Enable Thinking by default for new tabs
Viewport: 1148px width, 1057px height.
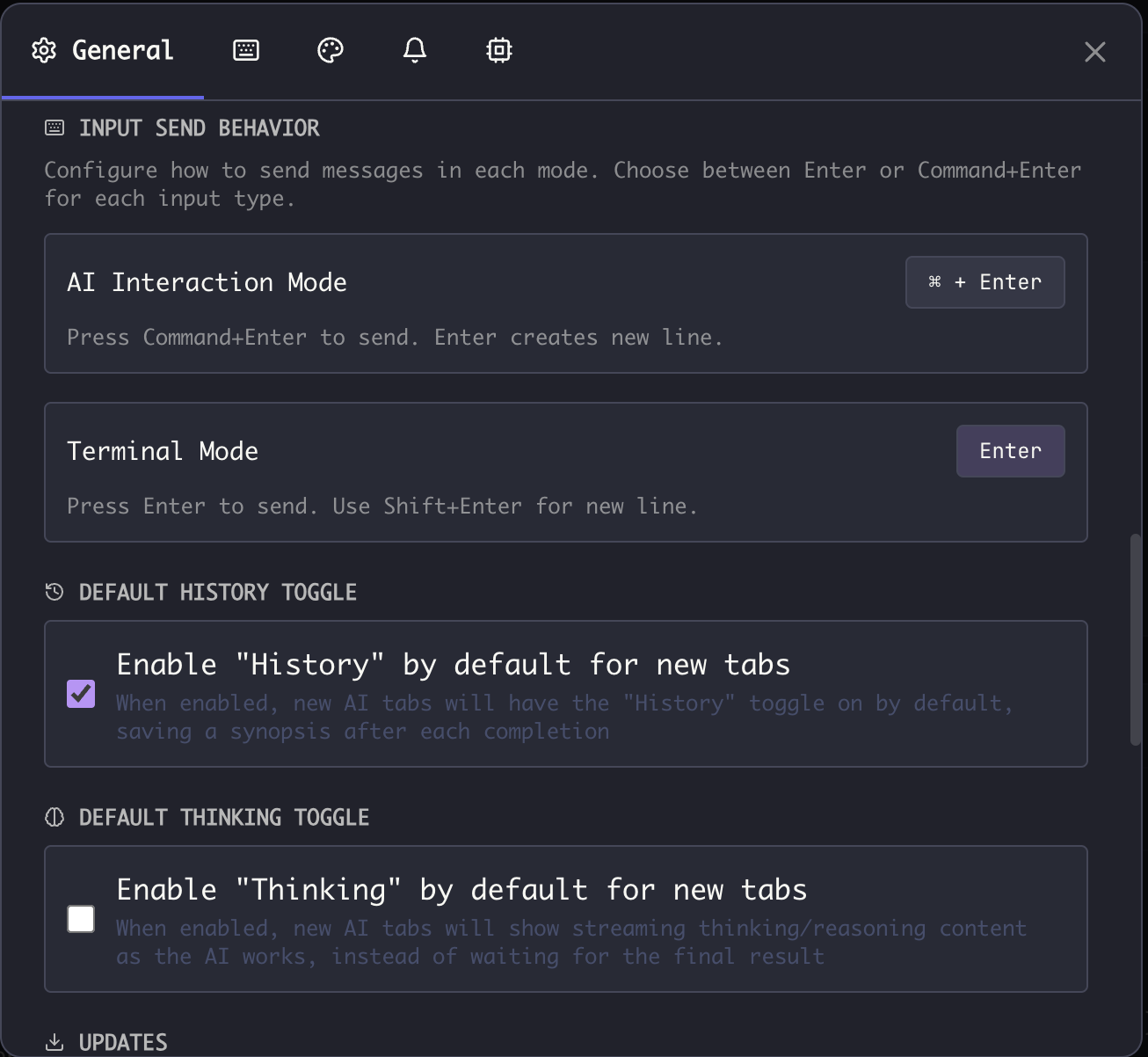coord(81,919)
